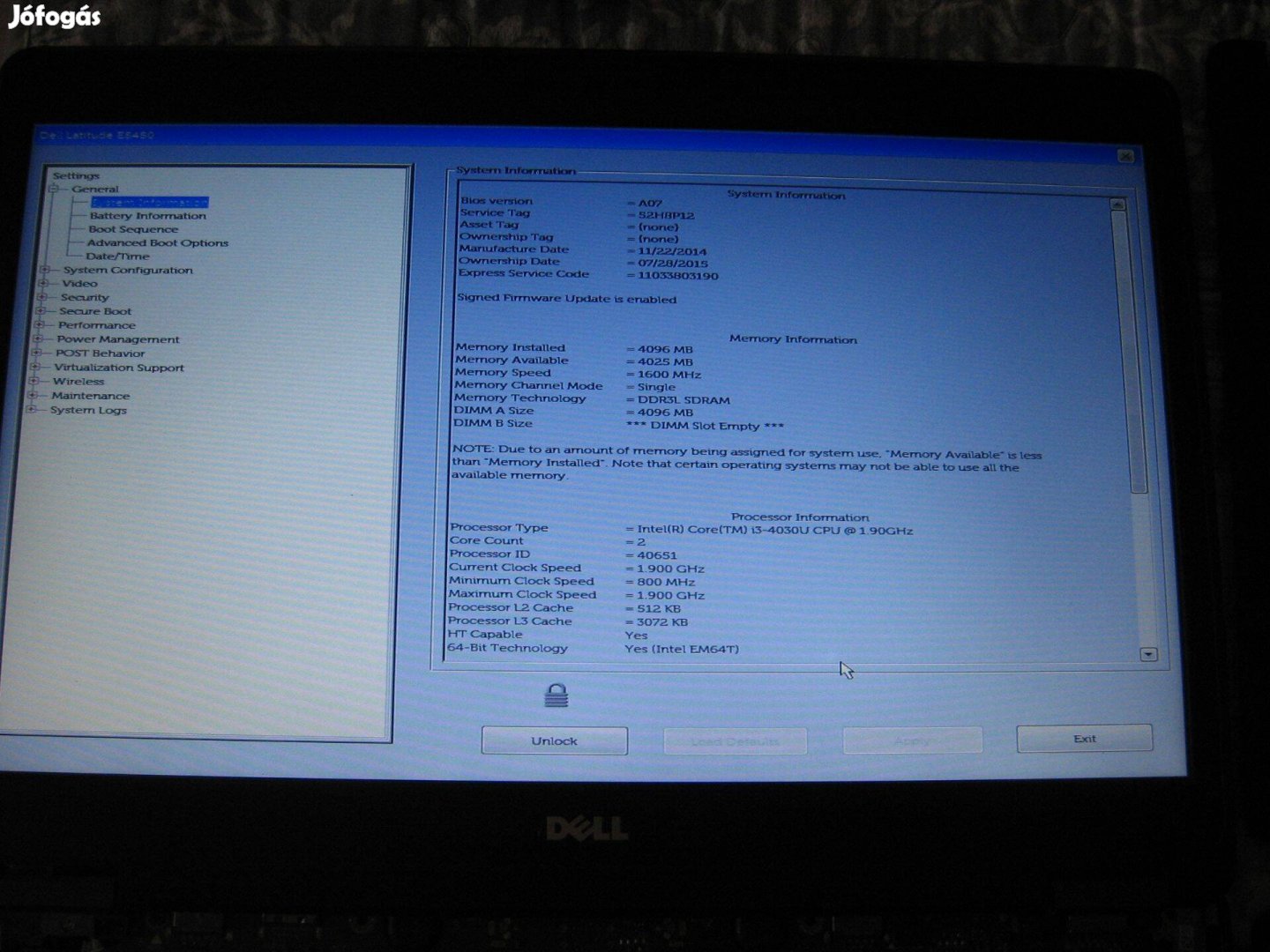Image resolution: width=1270 pixels, height=952 pixels.
Task: Expand the Security settings node
Action: point(41,297)
